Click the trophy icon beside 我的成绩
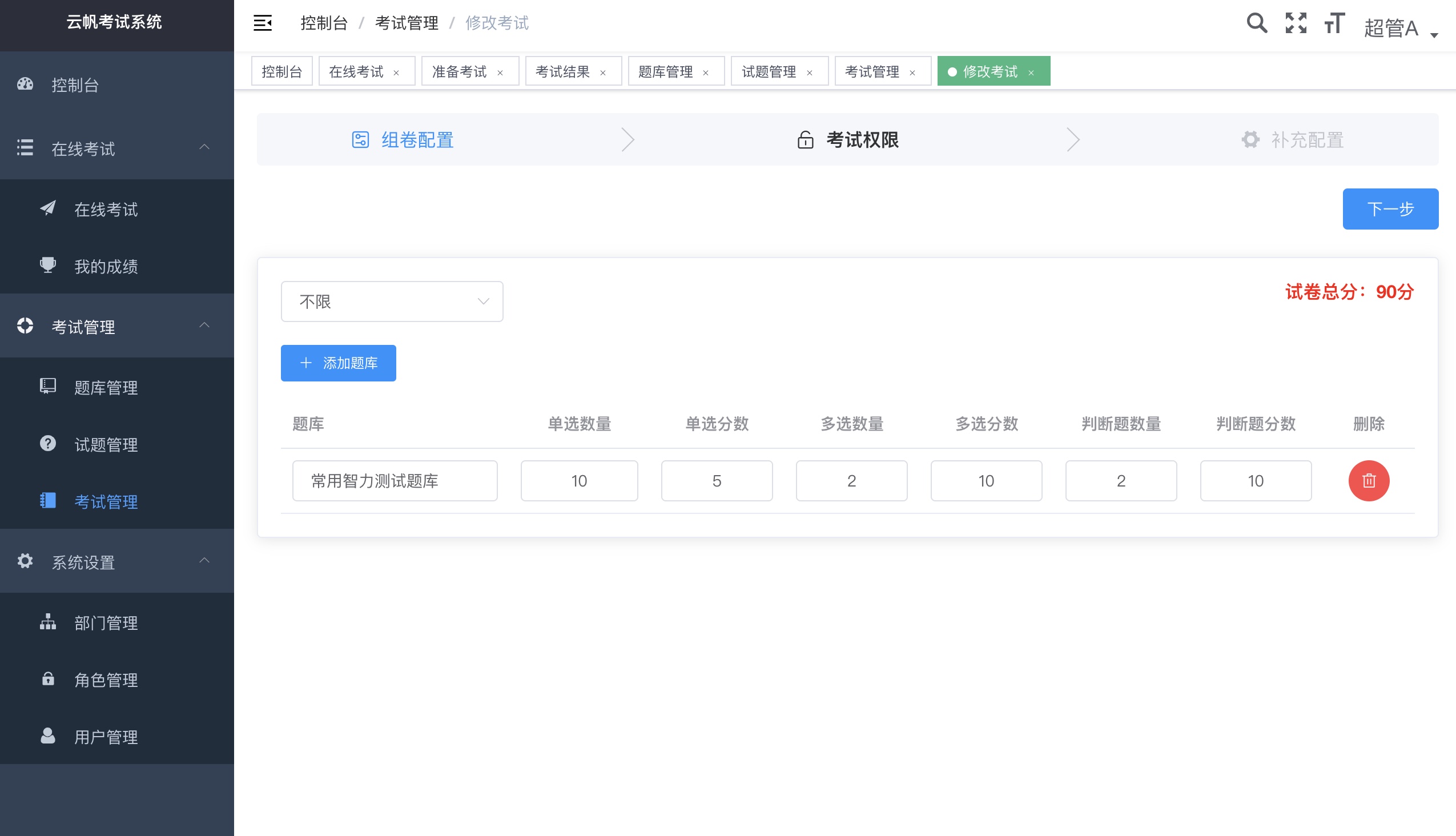Viewport: 1456px width, 836px height. tap(47, 266)
